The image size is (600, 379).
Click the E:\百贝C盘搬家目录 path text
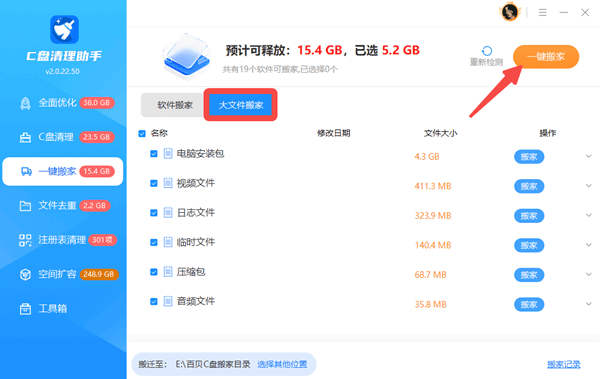(x=213, y=364)
